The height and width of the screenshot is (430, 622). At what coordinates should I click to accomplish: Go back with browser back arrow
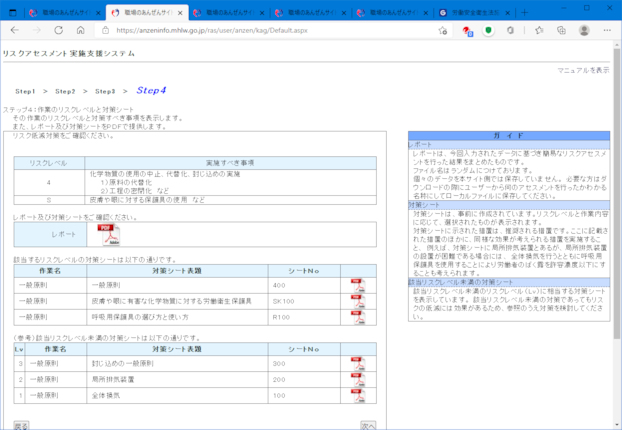click(x=15, y=30)
